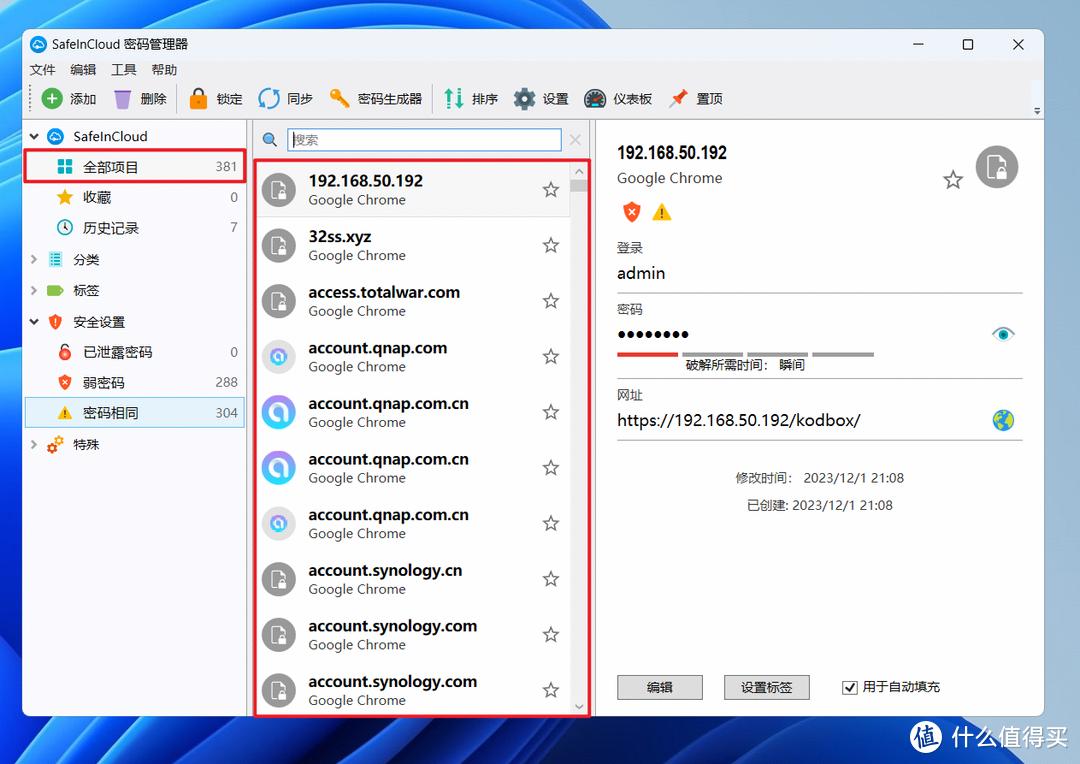Star the 32ss.xyz entry as favorite
Image resolution: width=1080 pixels, height=764 pixels.
(550, 245)
